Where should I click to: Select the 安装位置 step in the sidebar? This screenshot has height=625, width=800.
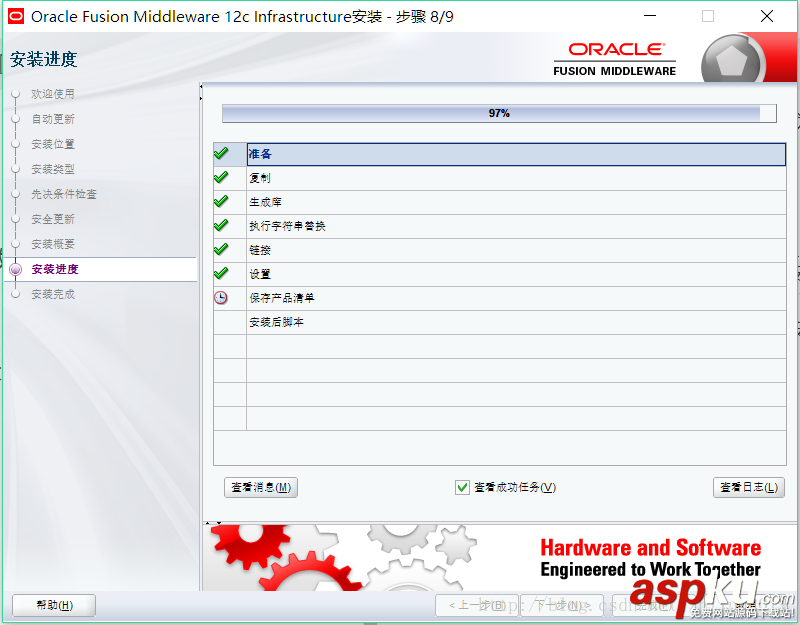[x=53, y=144]
